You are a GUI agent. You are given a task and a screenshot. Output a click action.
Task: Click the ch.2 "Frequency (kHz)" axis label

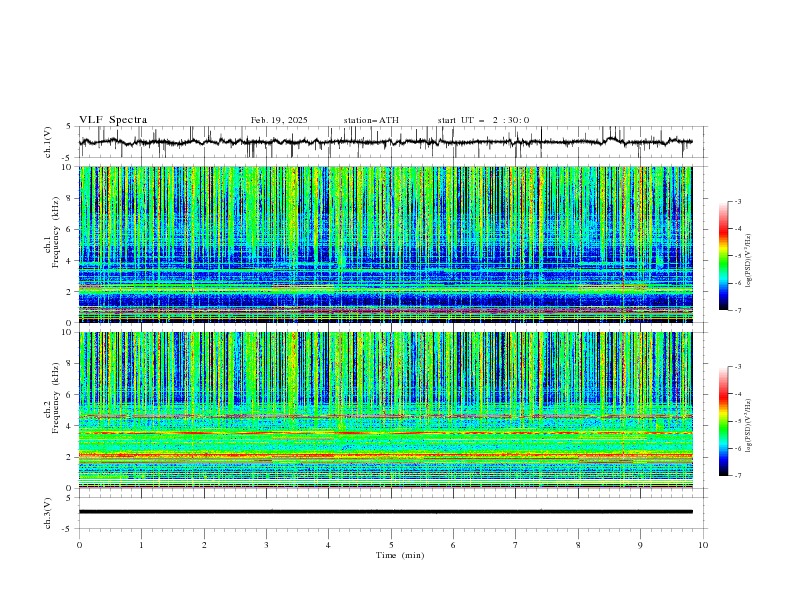tap(56, 398)
